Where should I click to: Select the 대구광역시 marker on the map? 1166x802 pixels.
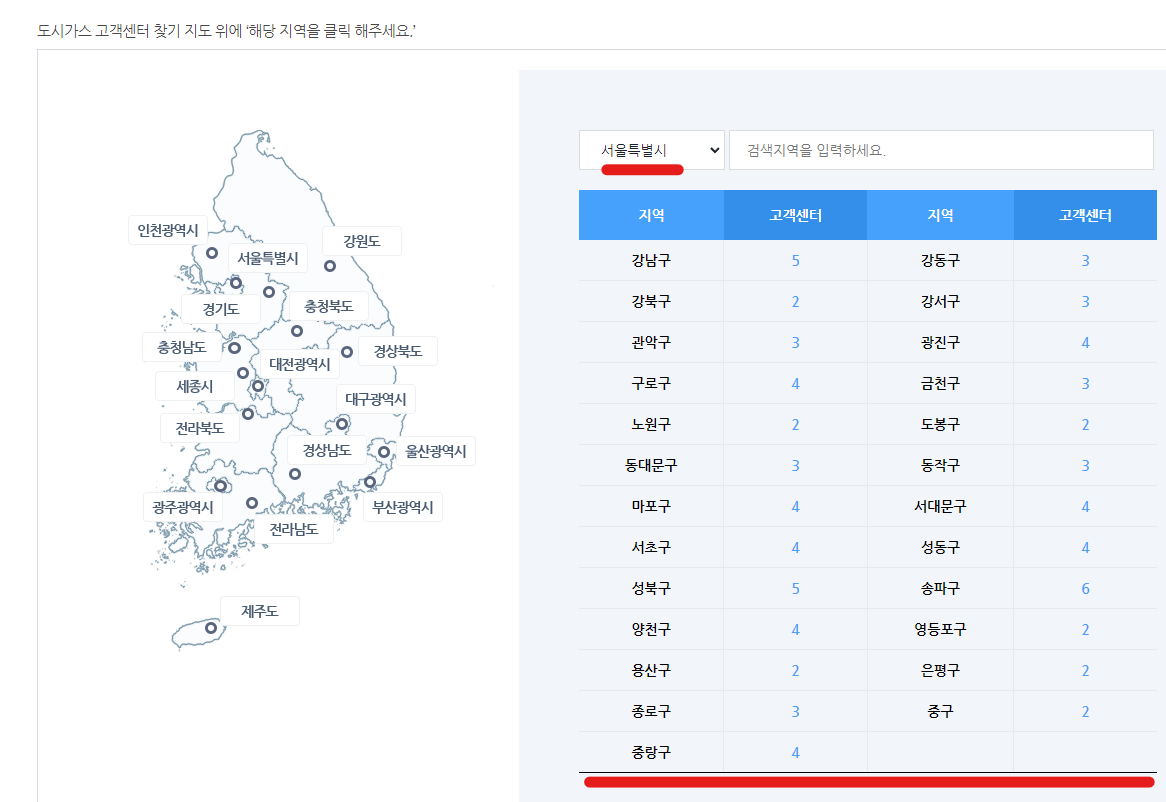[x=342, y=423]
